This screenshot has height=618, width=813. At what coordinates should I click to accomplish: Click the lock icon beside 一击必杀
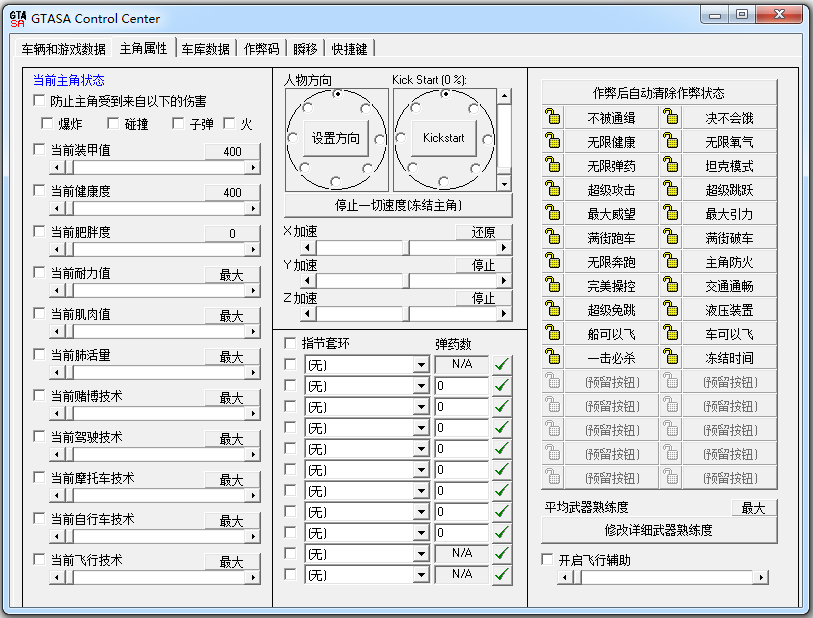coord(552,358)
